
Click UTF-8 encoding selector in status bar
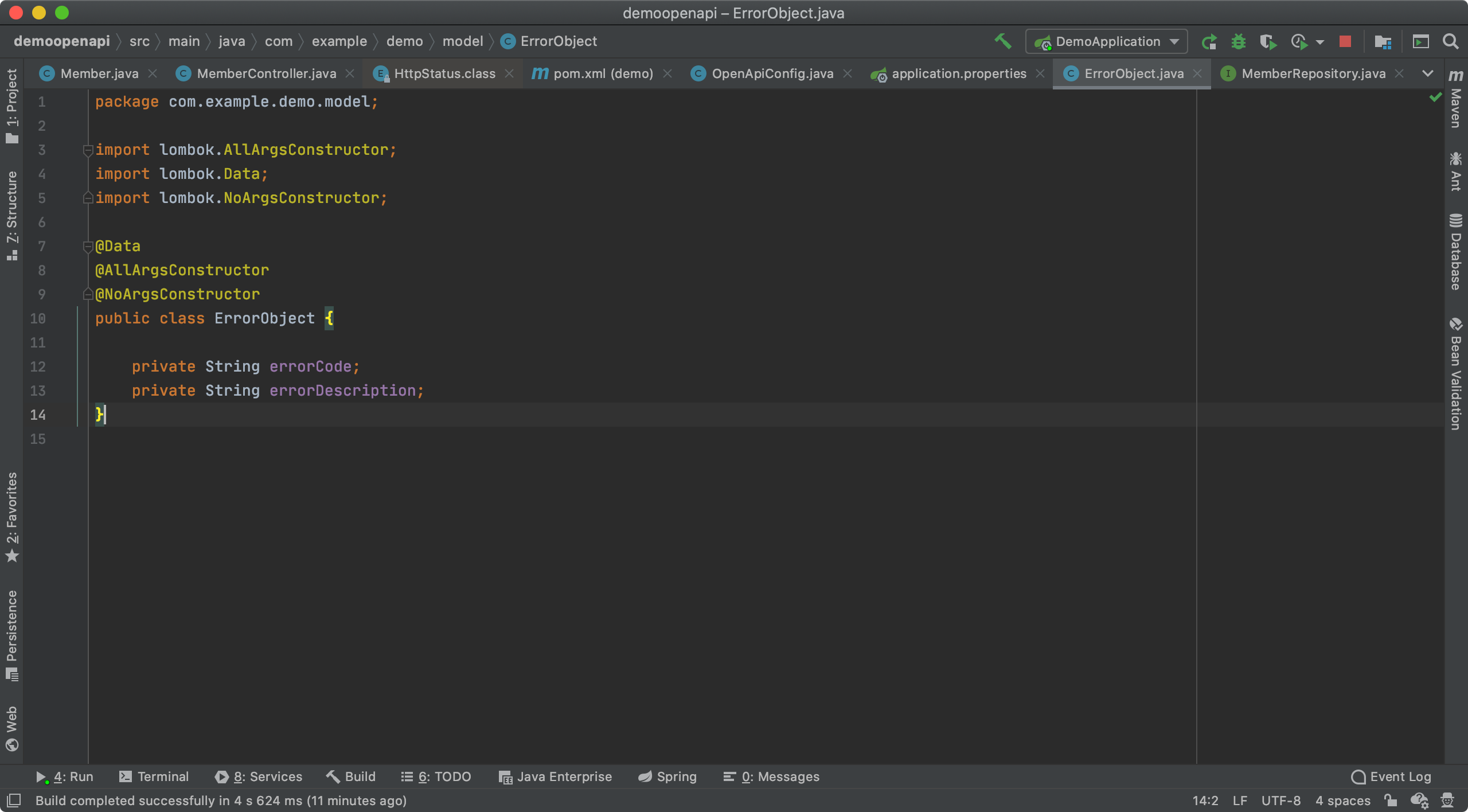point(1280,801)
